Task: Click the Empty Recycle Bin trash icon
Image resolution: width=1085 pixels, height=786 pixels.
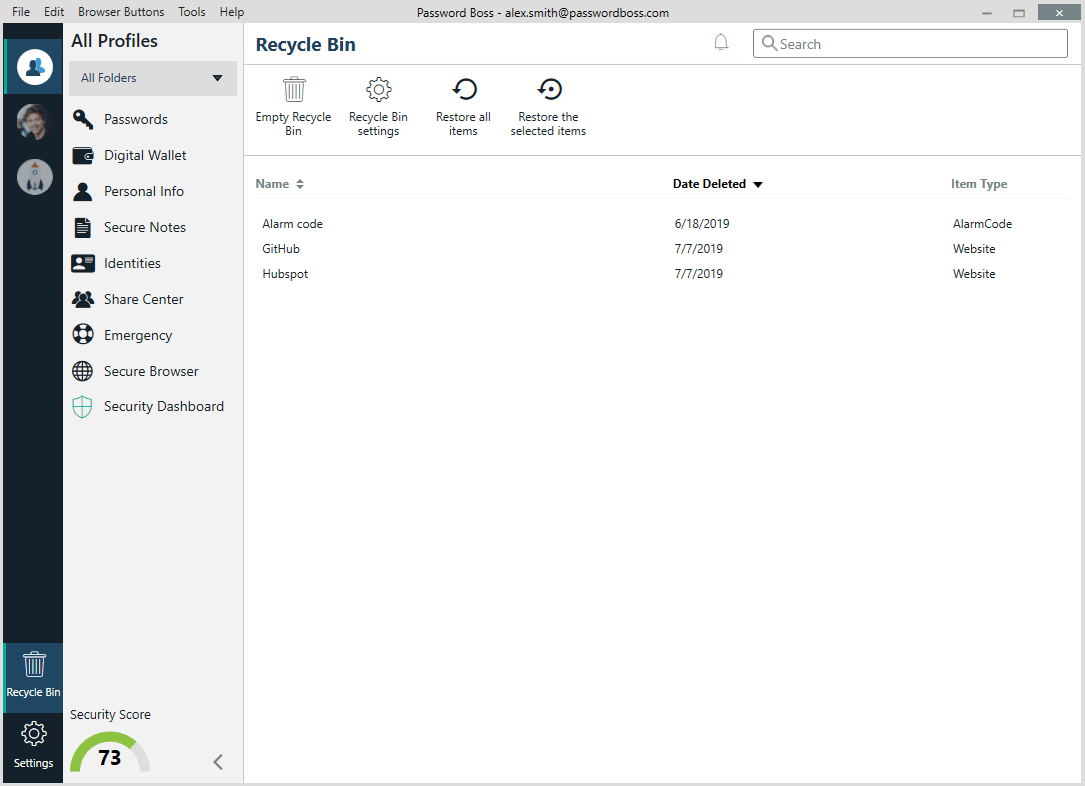Action: point(293,89)
